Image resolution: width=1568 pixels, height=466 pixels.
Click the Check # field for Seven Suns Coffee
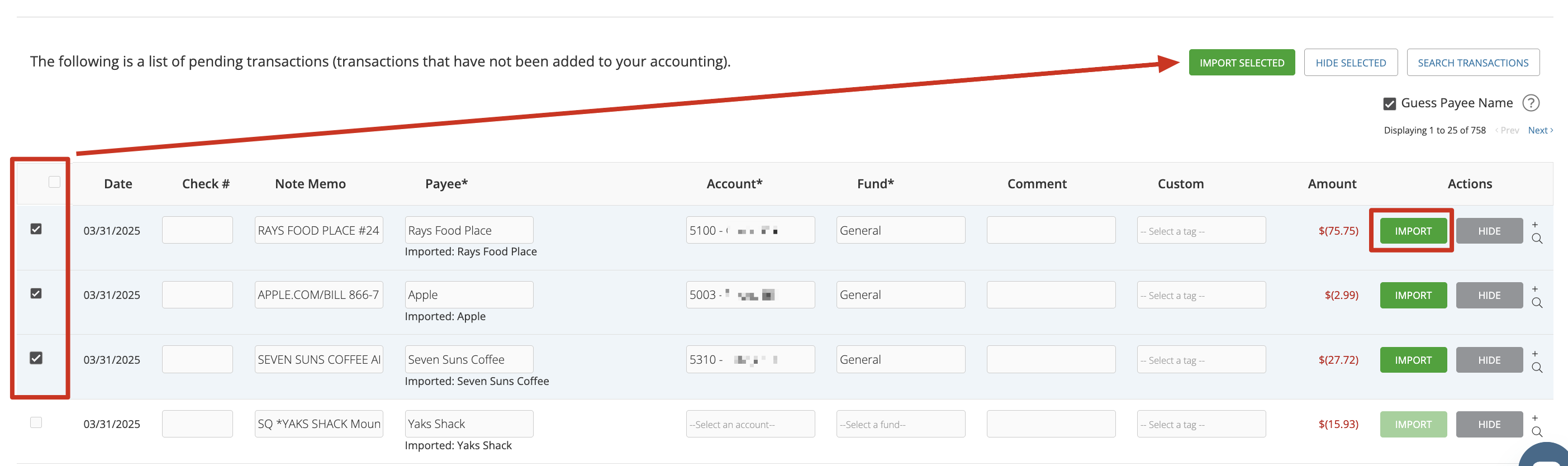[197, 359]
